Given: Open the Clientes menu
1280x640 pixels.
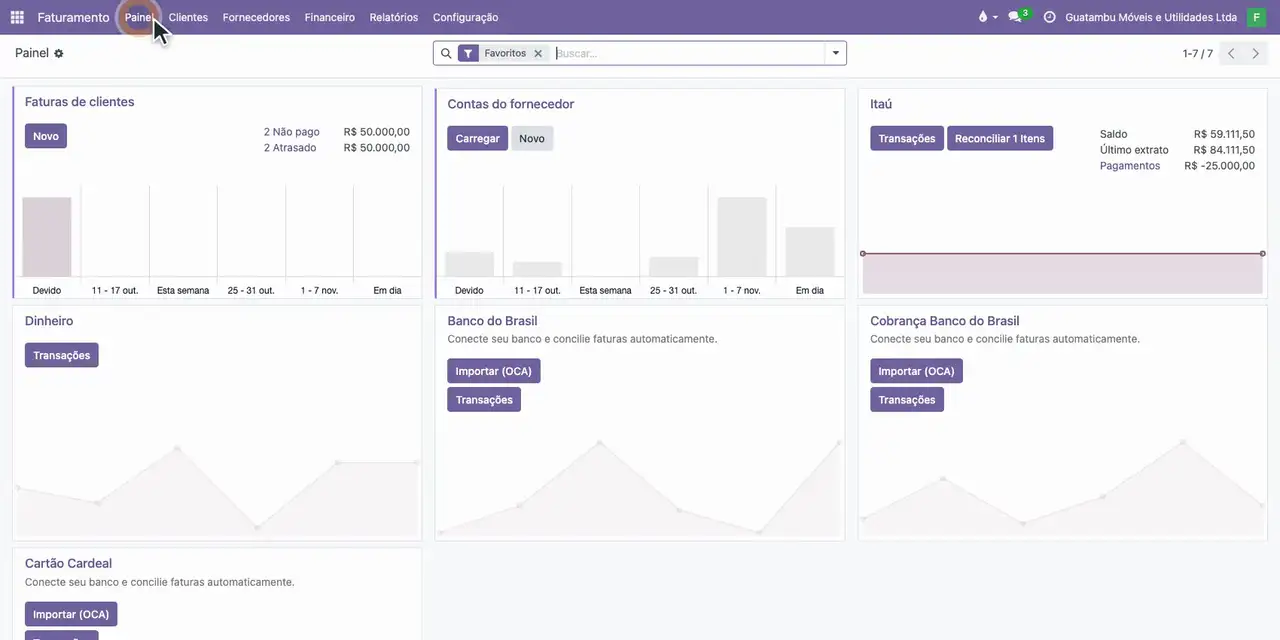Looking at the screenshot, I should (x=188, y=17).
